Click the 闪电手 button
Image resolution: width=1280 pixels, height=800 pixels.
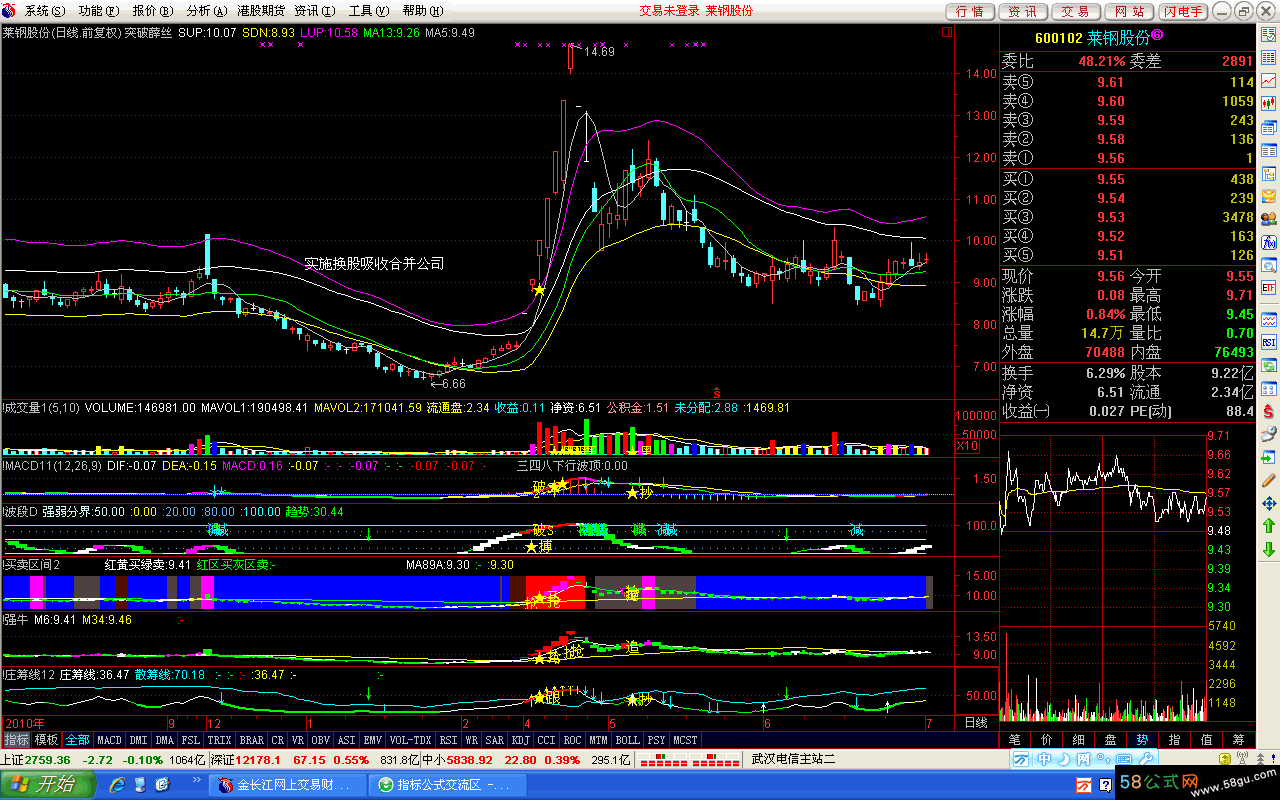pyautogui.click(x=1184, y=11)
